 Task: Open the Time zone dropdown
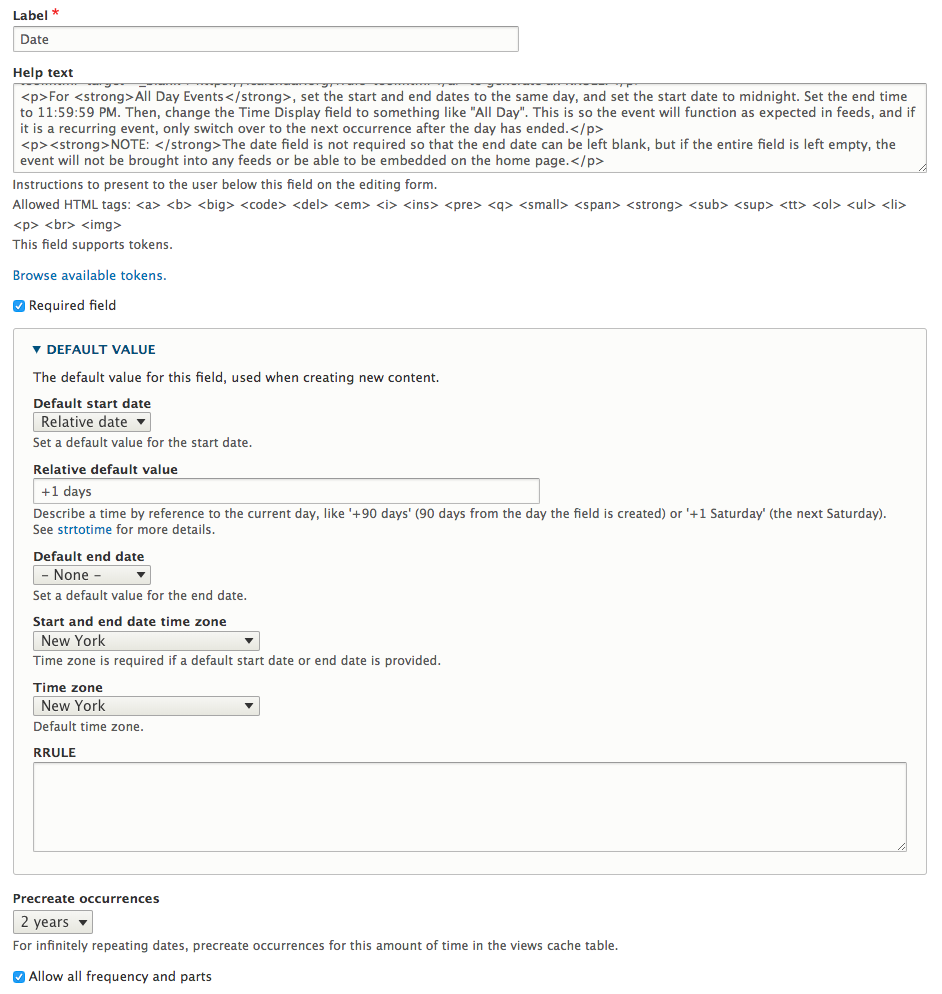[146, 706]
